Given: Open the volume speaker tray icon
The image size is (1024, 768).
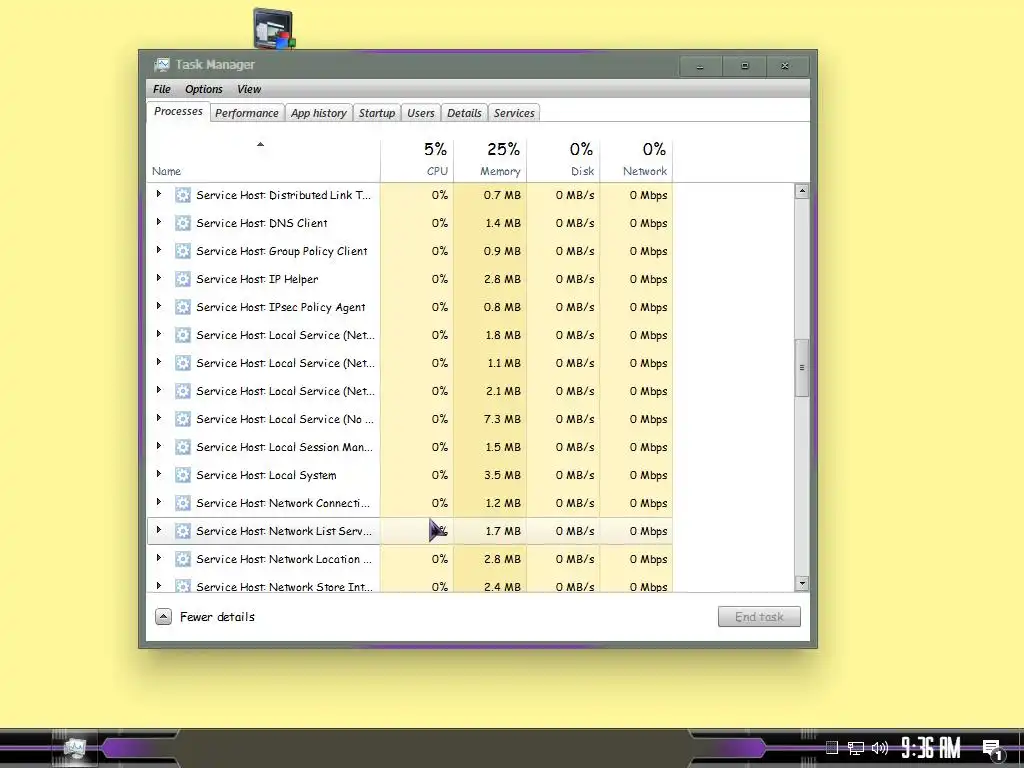Looking at the screenshot, I should click(880, 748).
